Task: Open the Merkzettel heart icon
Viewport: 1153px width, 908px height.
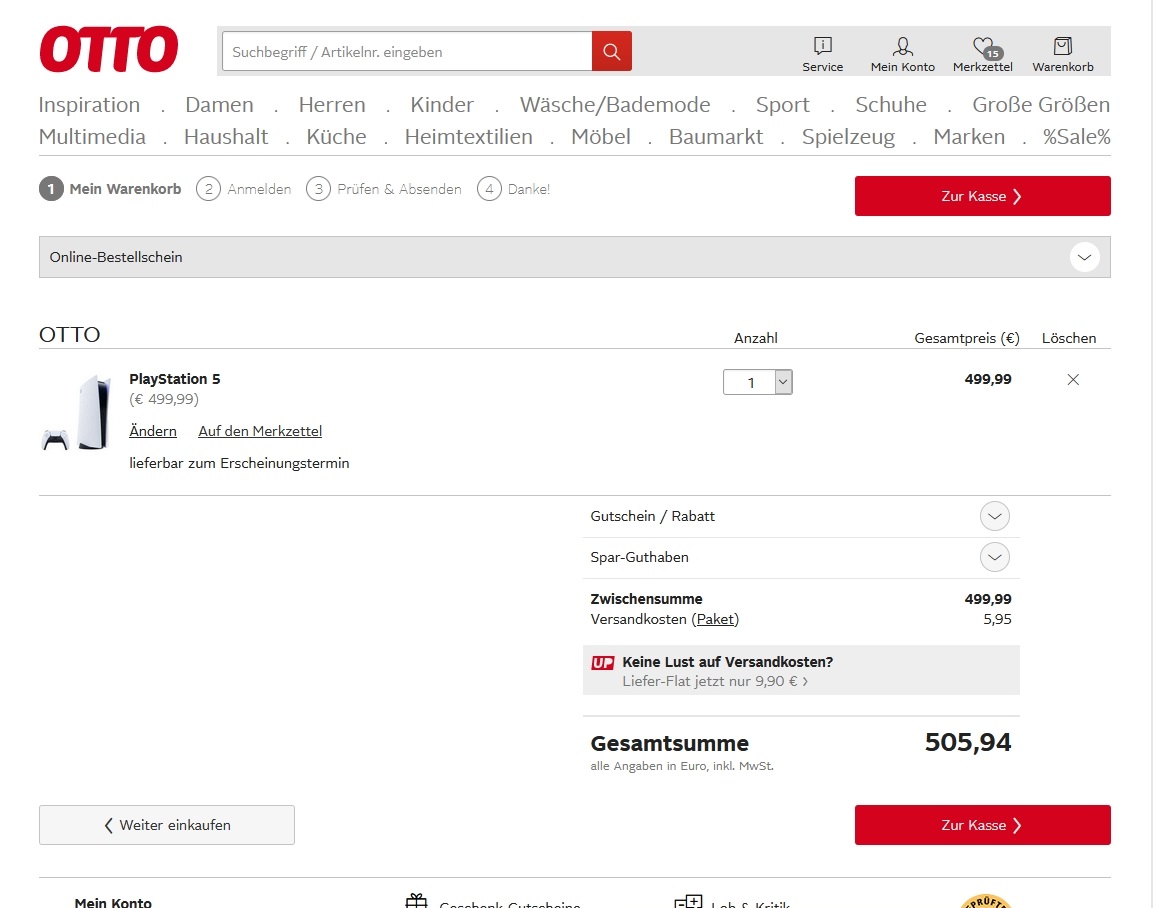Action: pyautogui.click(x=982, y=54)
